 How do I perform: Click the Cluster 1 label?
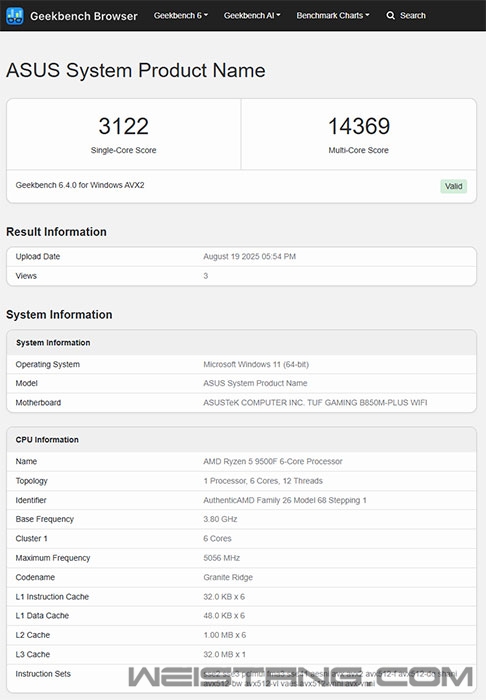[31, 538]
